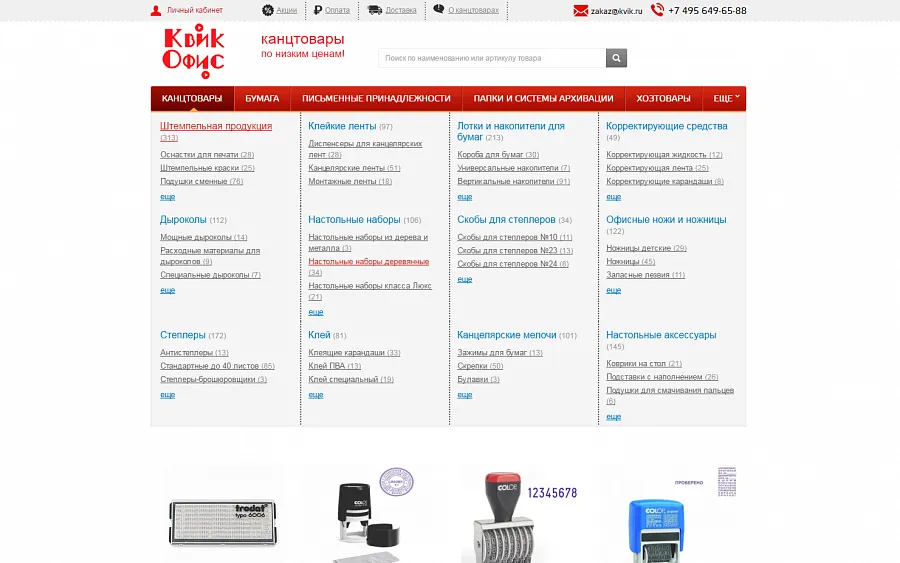Open the Квик Офис logo homepage
This screenshot has width=900, height=563.
tap(193, 51)
